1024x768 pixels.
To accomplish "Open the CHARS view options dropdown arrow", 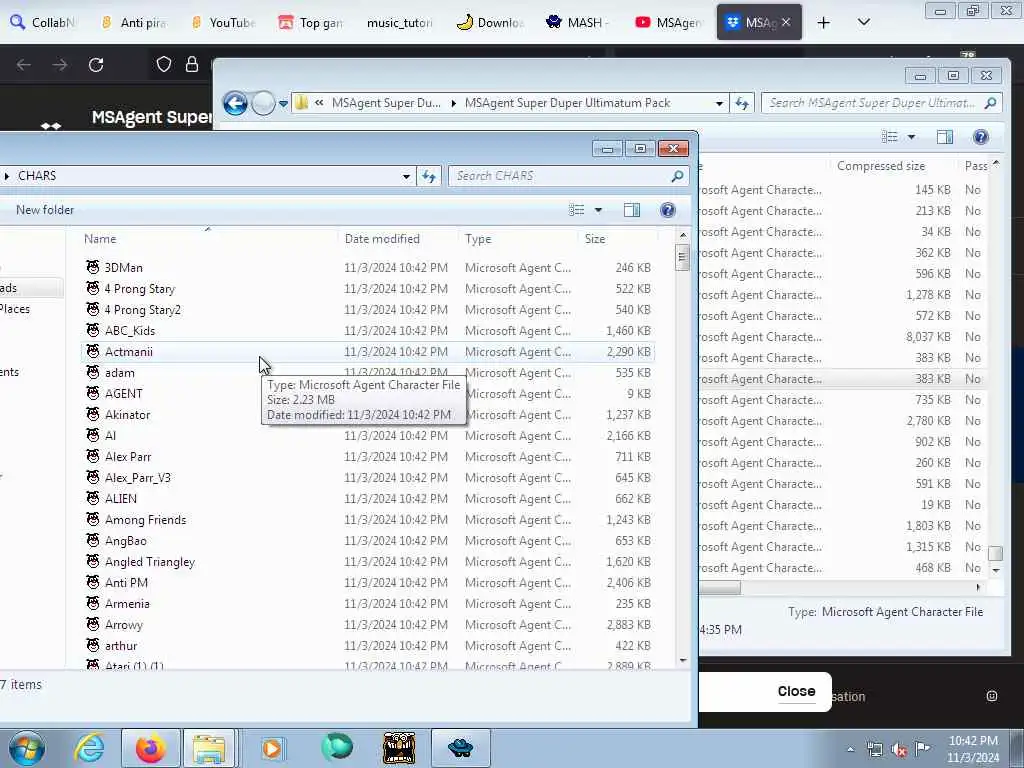I will (598, 210).
